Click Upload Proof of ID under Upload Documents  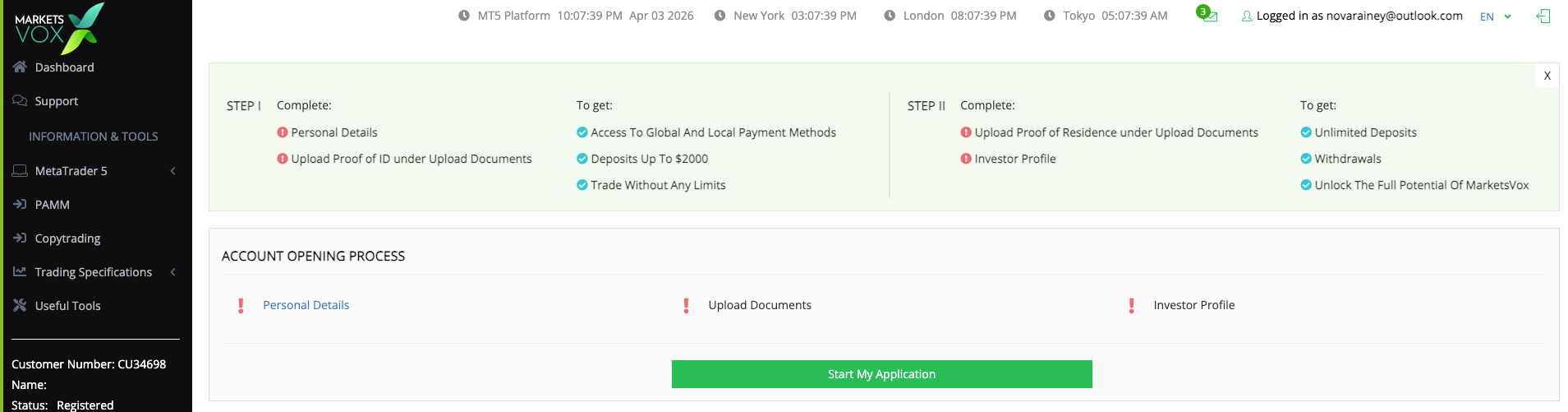point(412,159)
